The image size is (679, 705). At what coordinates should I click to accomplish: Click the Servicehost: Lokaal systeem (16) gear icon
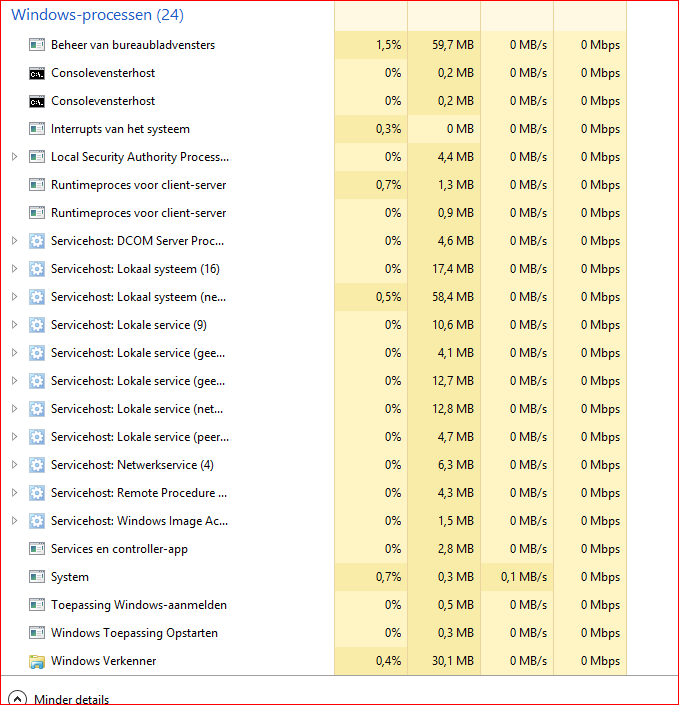(x=37, y=269)
